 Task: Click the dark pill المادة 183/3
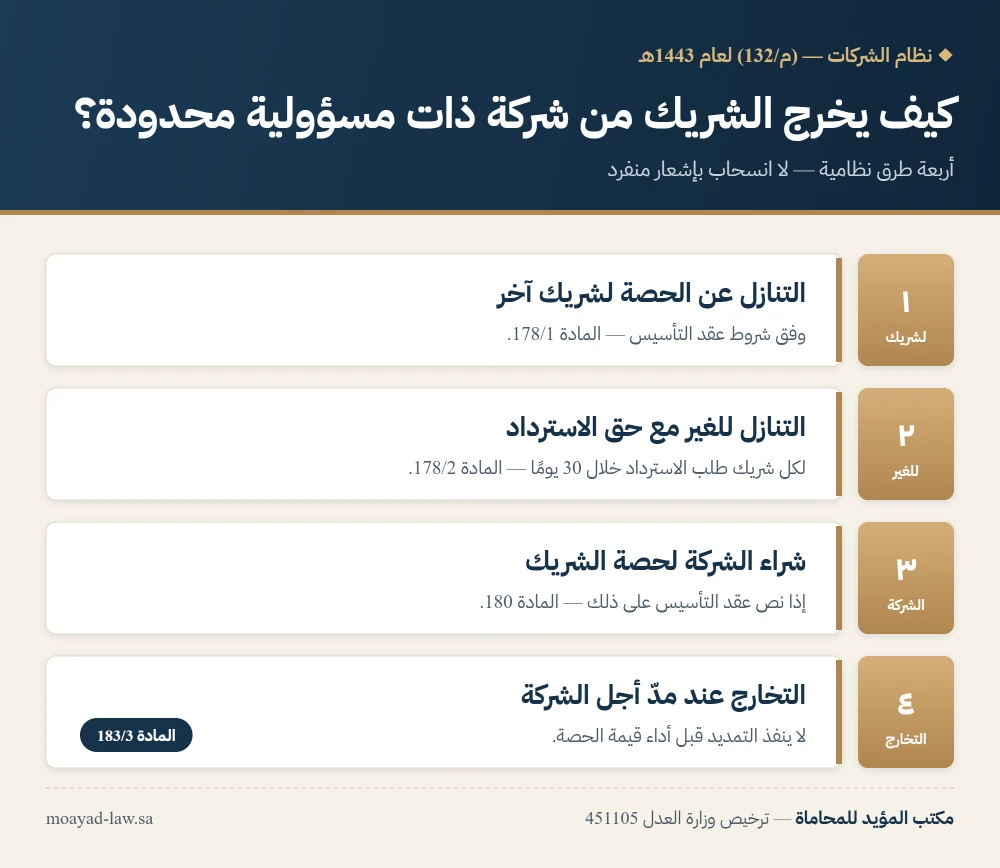point(136,735)
